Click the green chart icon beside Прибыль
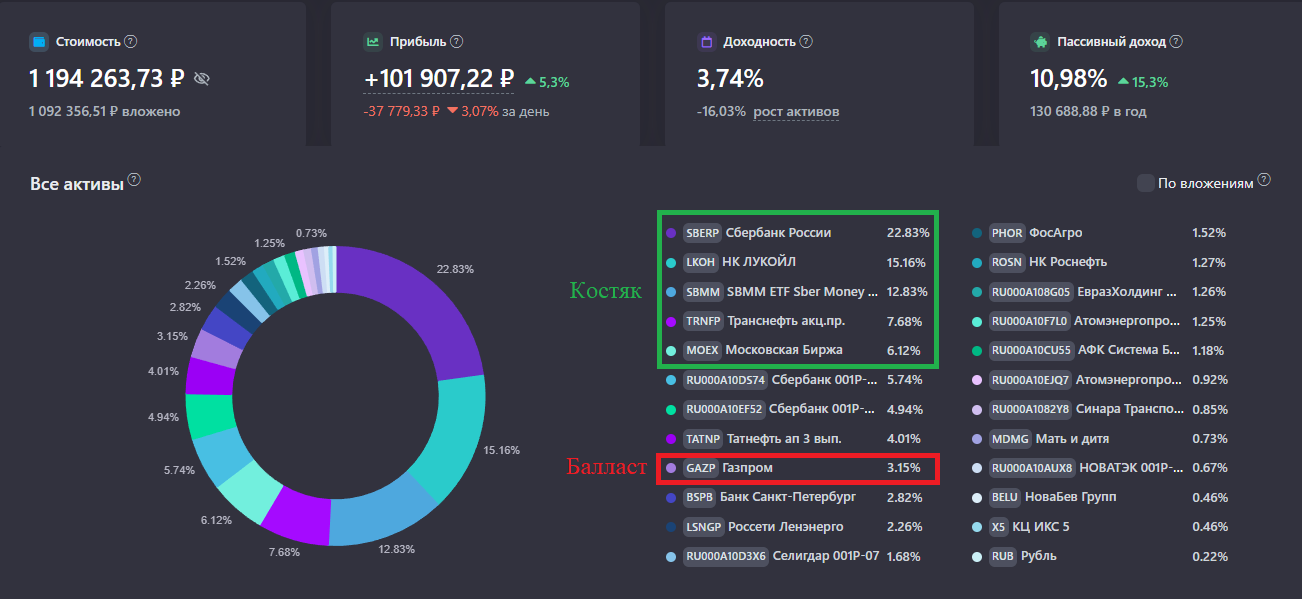This screenshot has height=599, width=1302. click(x=373, y=42)
